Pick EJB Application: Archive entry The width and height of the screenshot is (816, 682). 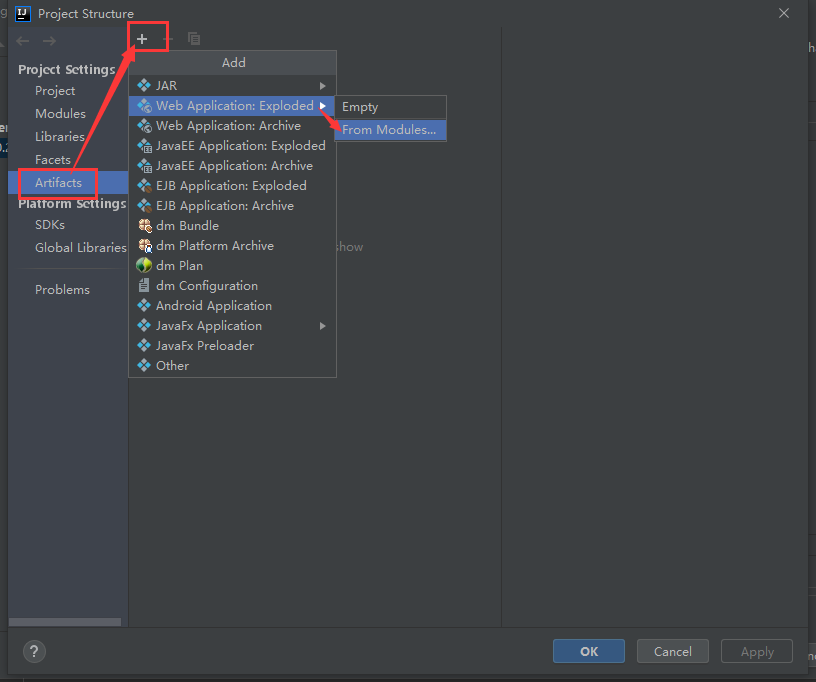point(232,205)
